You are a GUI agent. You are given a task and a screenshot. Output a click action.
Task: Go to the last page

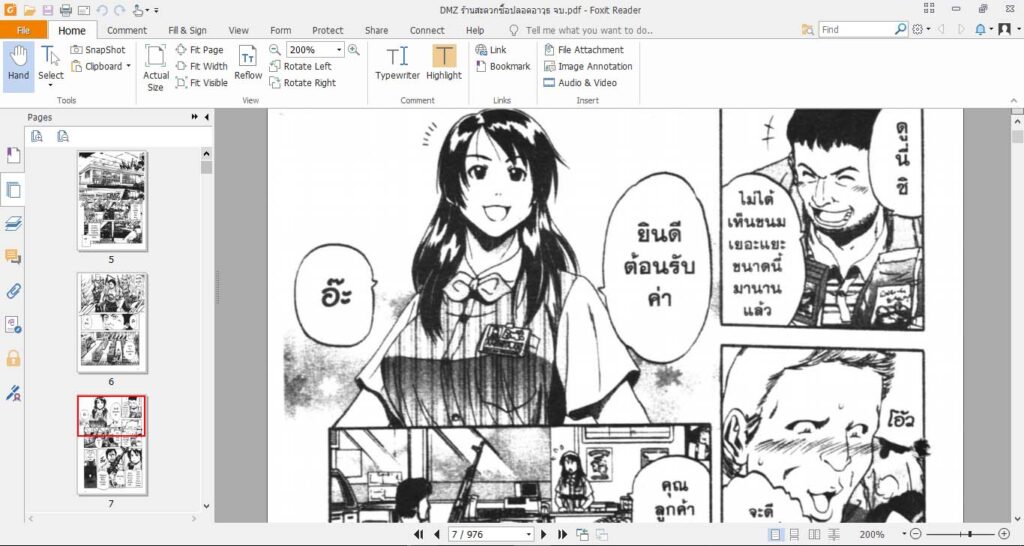coord(562,534)
